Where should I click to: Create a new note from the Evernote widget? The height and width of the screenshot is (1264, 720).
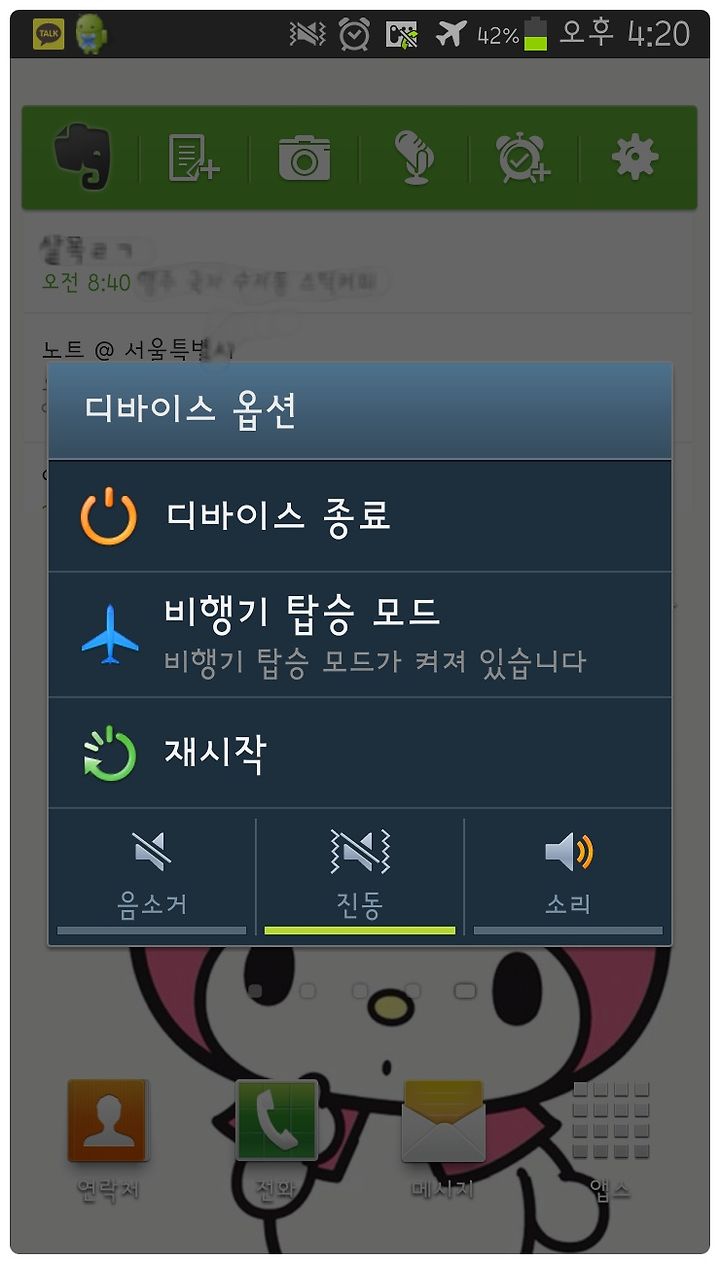tap(193, 157)
